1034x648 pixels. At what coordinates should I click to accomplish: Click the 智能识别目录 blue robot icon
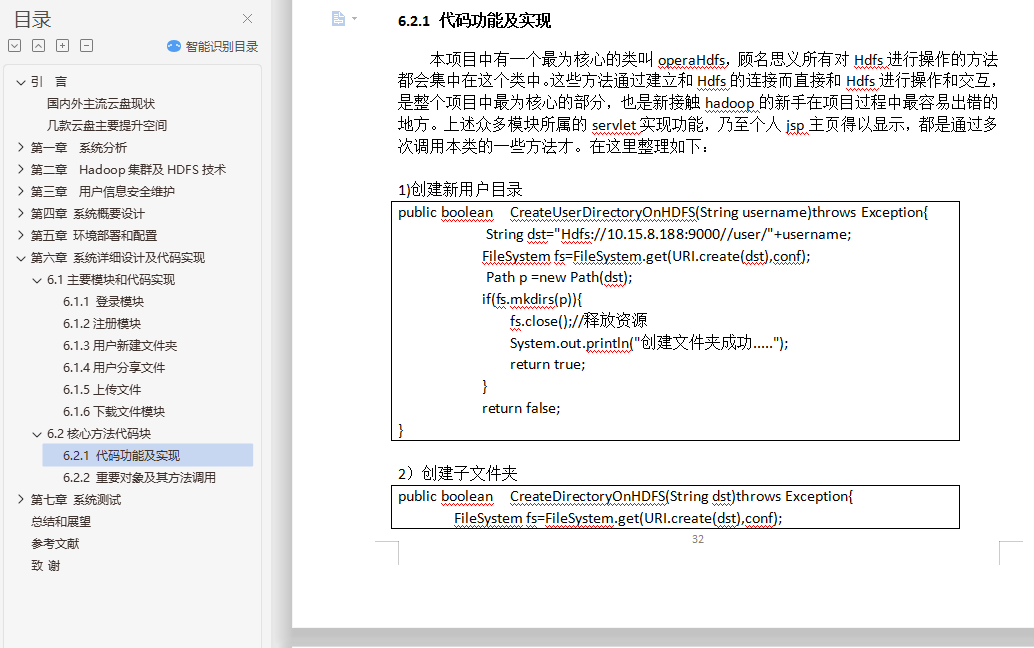coord(173,46)
